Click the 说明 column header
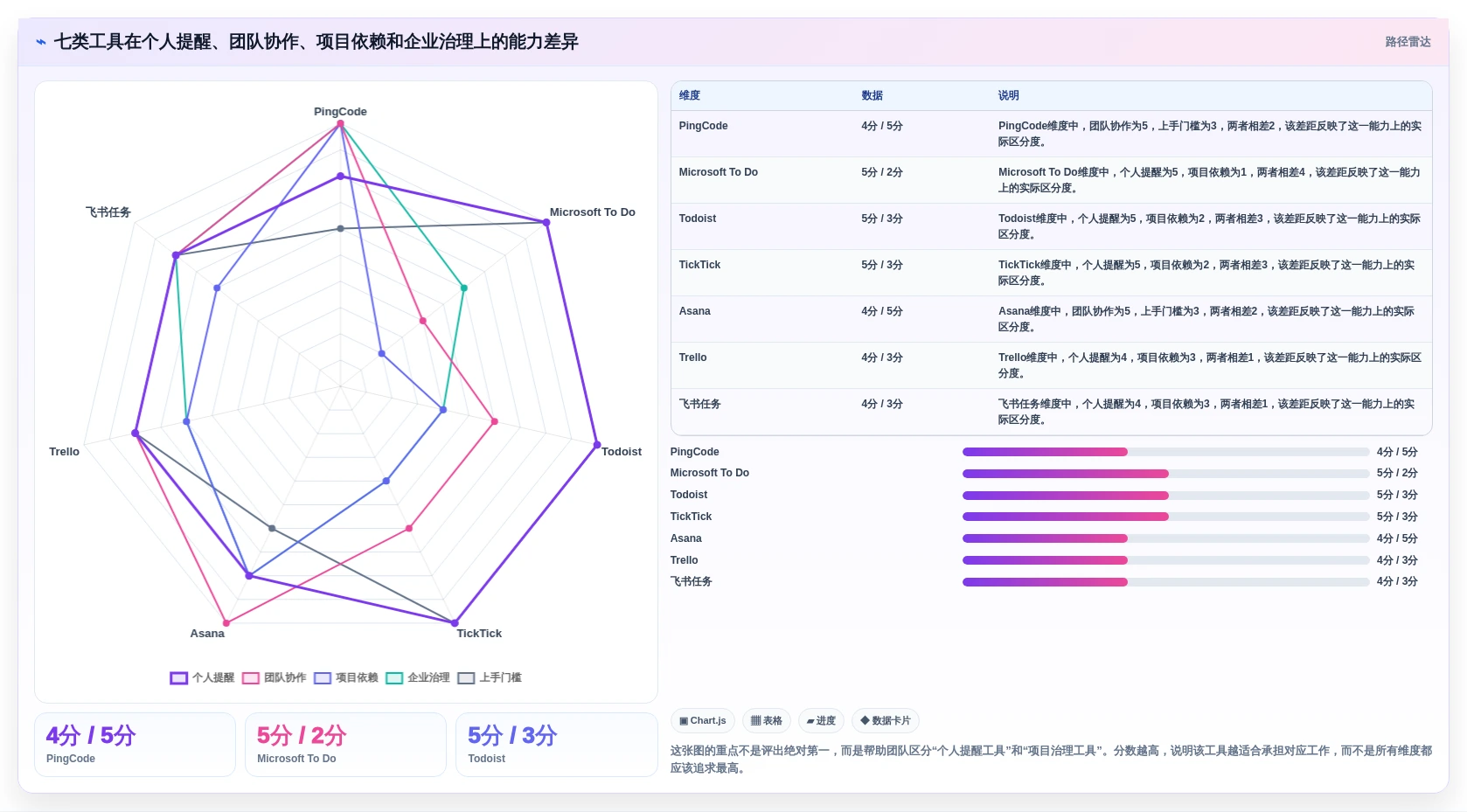Viewport: 1467px width, 812px height. coord(1009,95)
